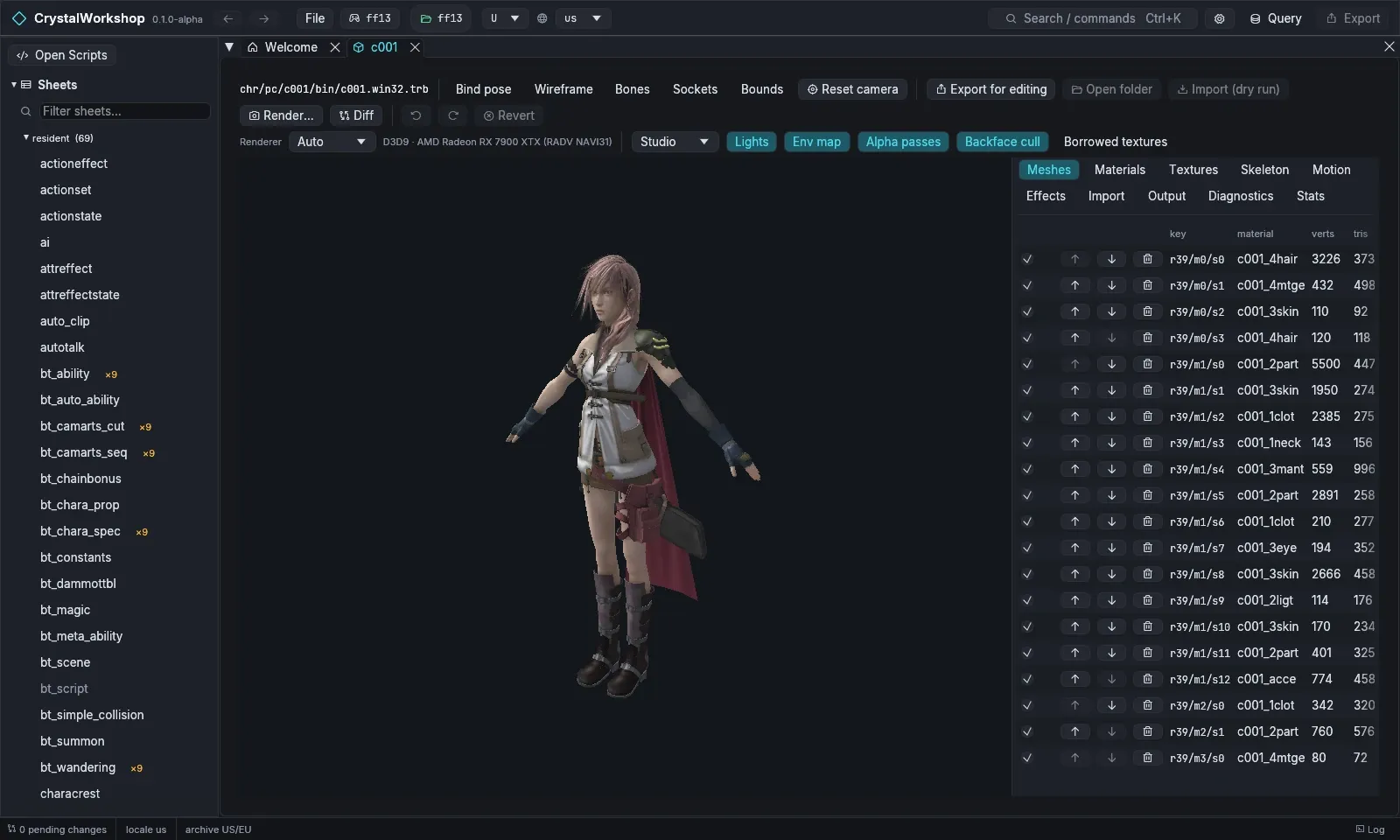Move mesh r39/m0/s1 up

[x=1075, y=285]
